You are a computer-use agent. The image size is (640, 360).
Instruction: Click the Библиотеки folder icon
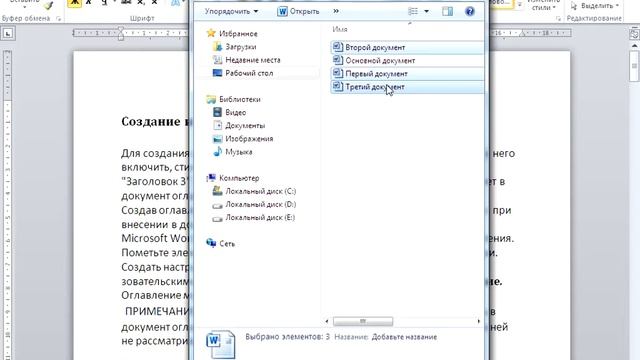[x=211, y=99]
